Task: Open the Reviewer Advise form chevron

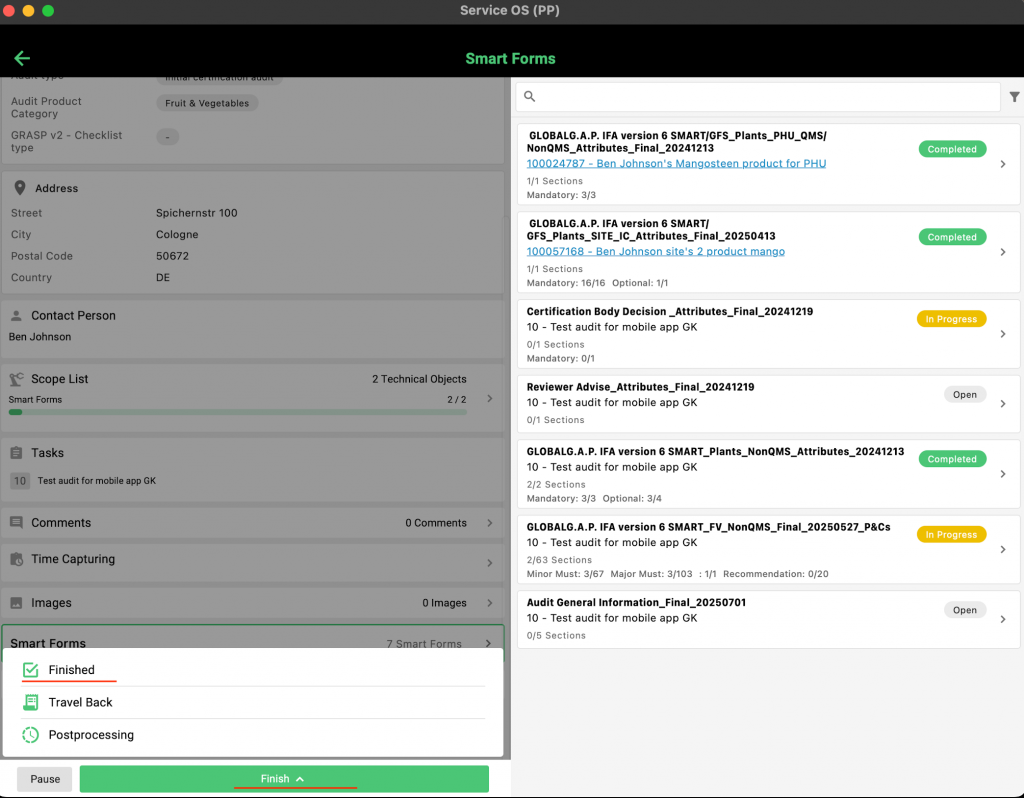Action: point(1003,403)
